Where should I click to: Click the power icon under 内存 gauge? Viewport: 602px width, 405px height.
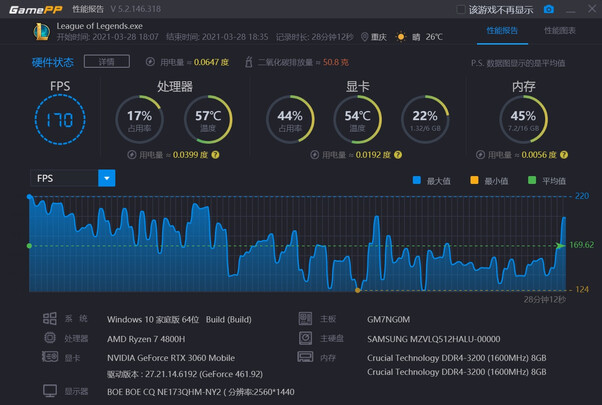click(x=480, y=155)
